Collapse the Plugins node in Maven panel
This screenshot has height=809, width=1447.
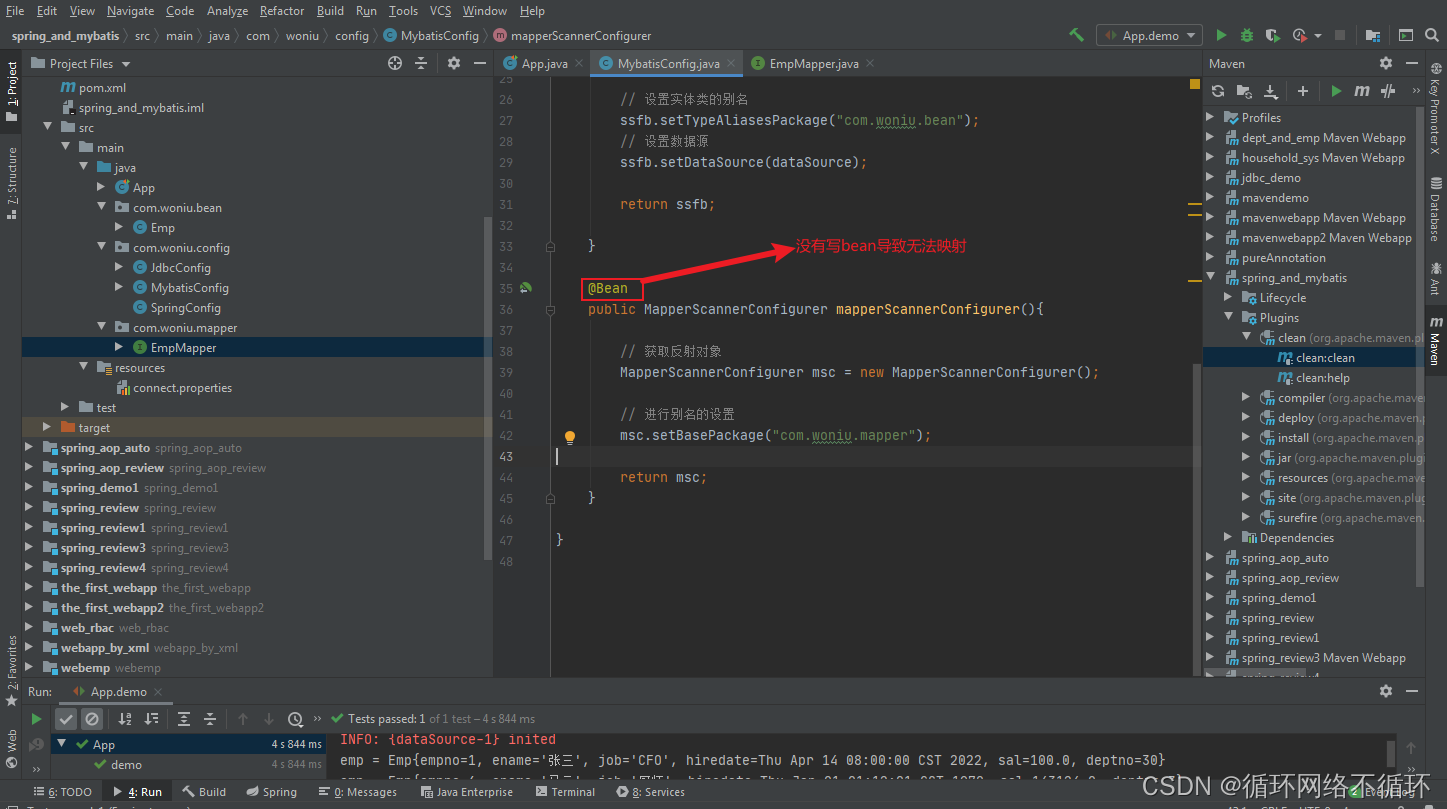click(1228, 317)
